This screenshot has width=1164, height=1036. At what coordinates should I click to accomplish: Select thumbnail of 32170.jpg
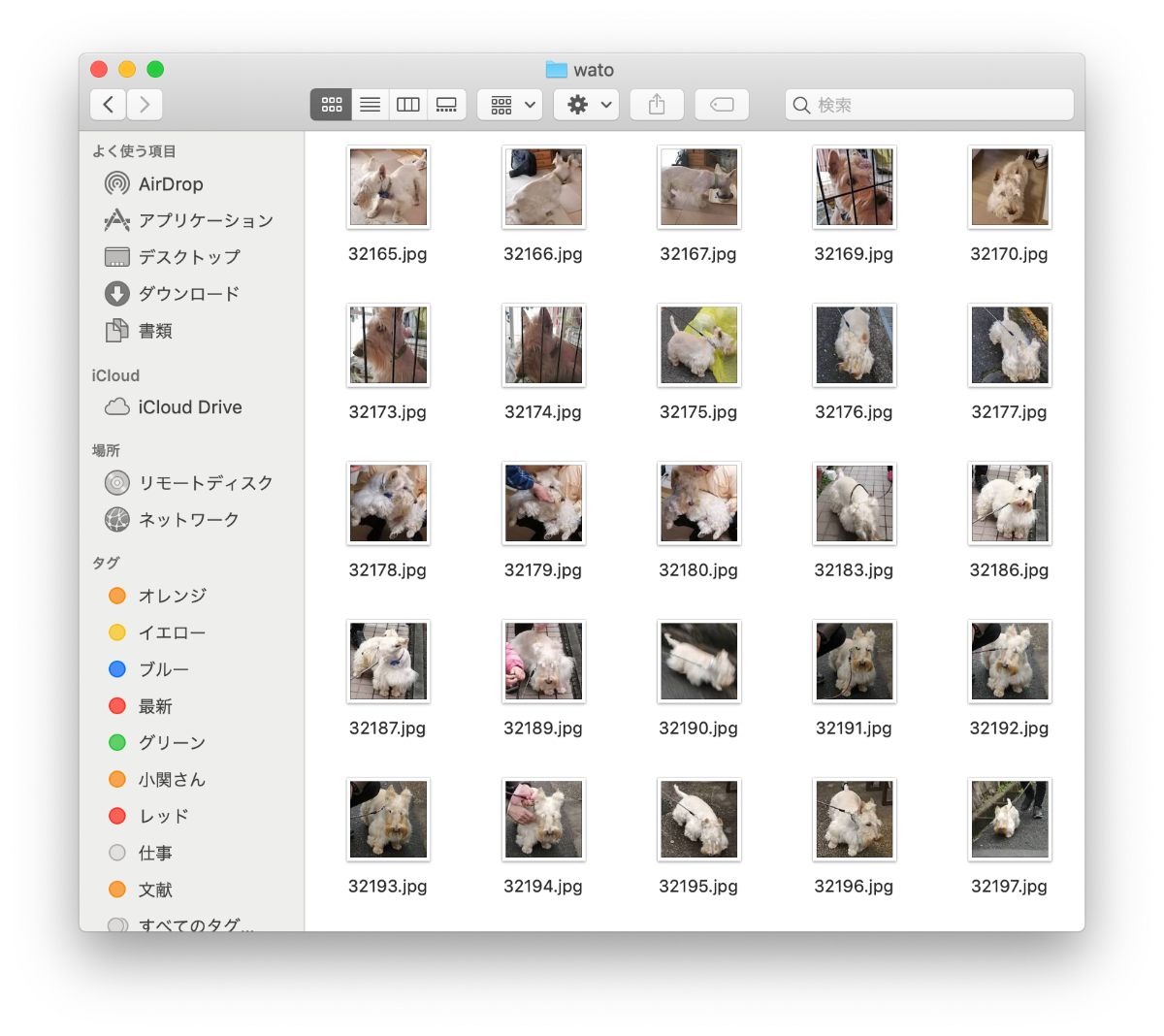[1010, 187]
